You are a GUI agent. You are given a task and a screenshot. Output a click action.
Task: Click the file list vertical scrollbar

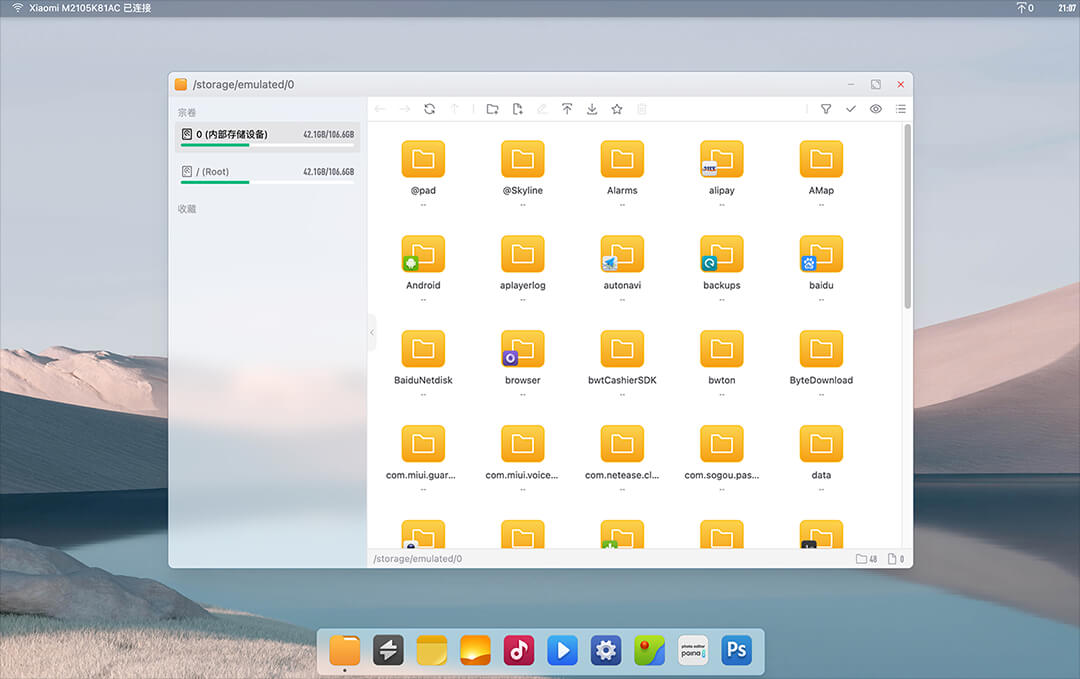click(x=908, y=216)
